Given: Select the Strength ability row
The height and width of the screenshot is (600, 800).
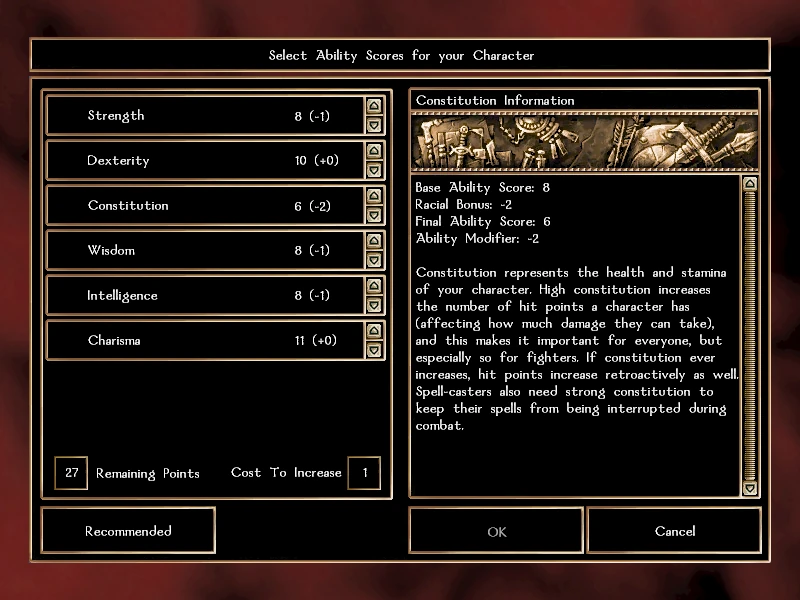Looking at the screenshot, I should (x=205, y=115).
